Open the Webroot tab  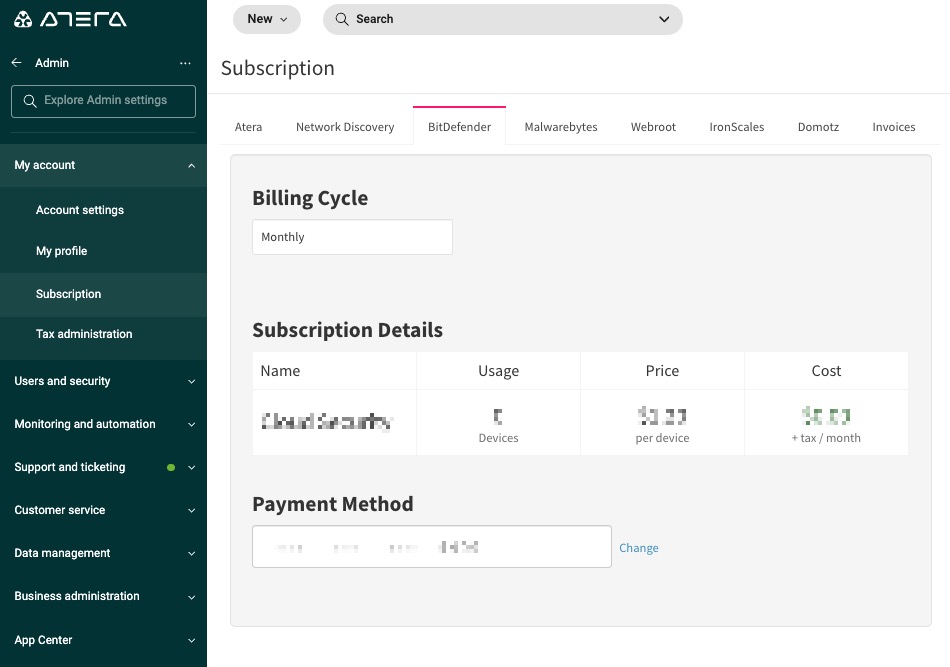click(653, 127)
